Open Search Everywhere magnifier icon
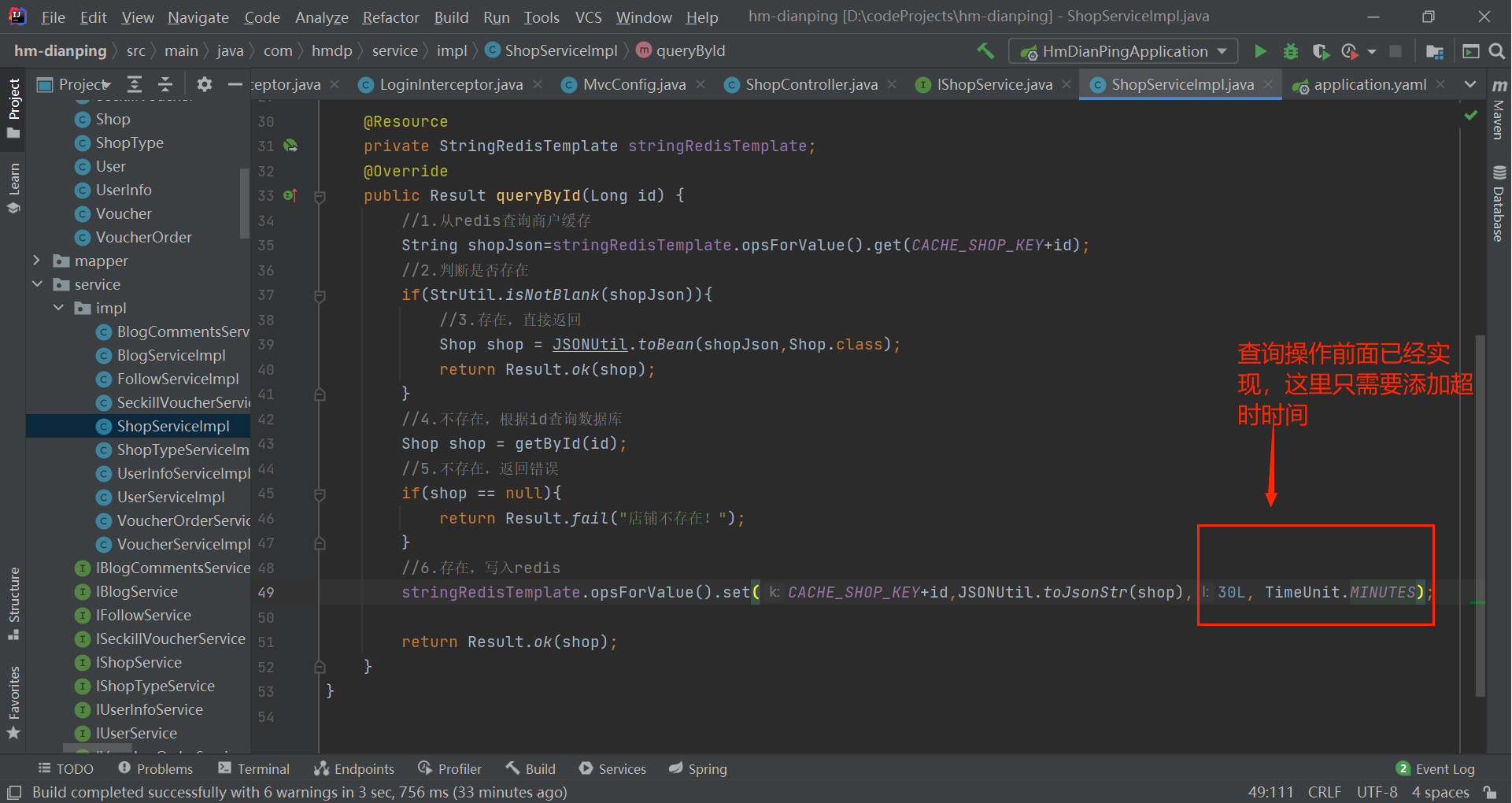 coord(1497,51)
